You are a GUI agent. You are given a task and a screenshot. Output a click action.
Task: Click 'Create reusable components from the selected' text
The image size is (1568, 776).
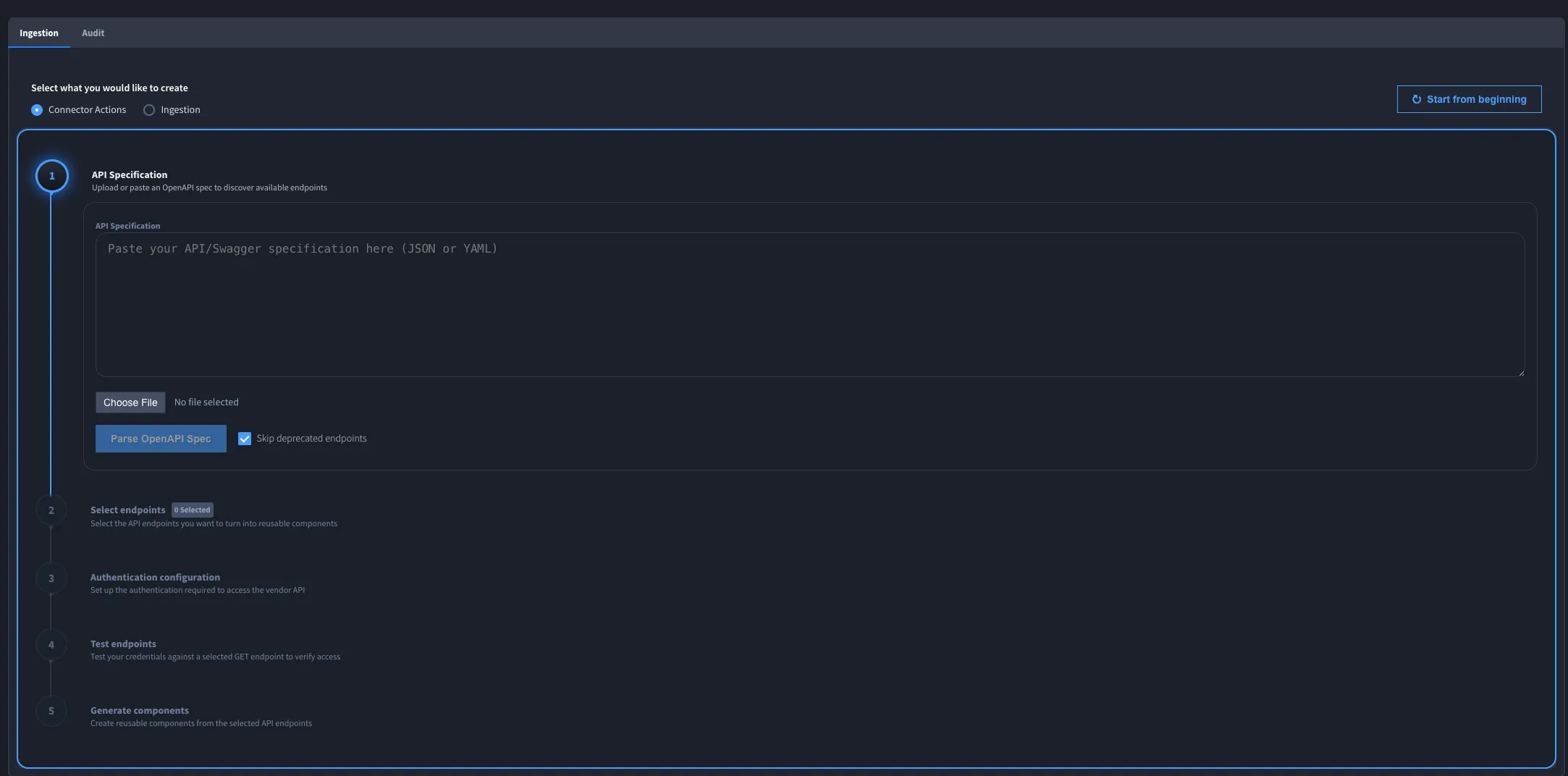[x=201, y=724]
